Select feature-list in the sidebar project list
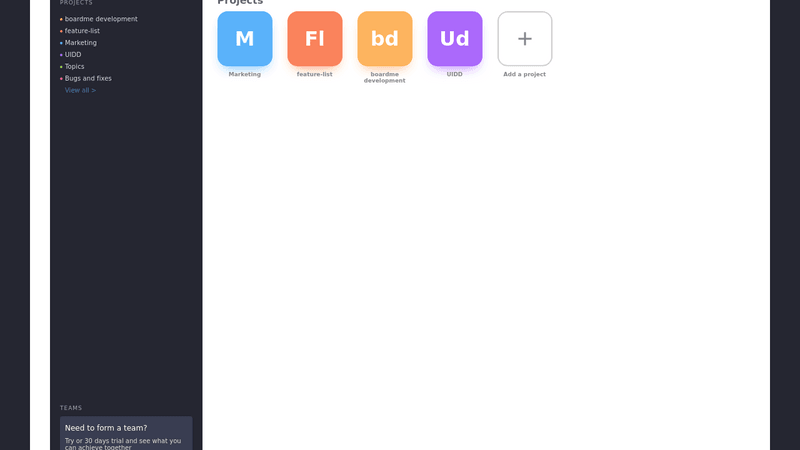Viewport: 800px width, 450px height. coord(82,31)
